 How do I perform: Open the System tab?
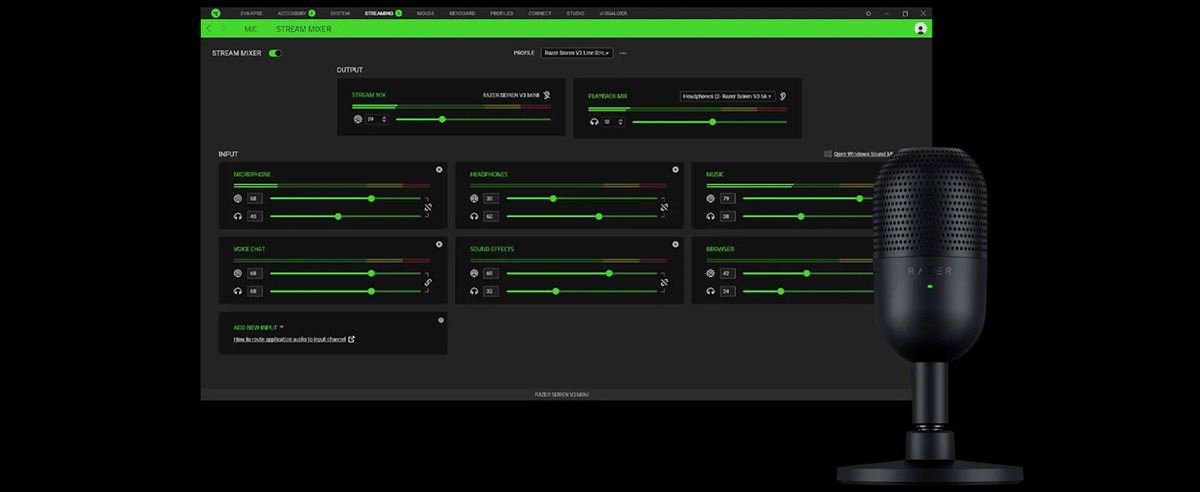[340, 13]
